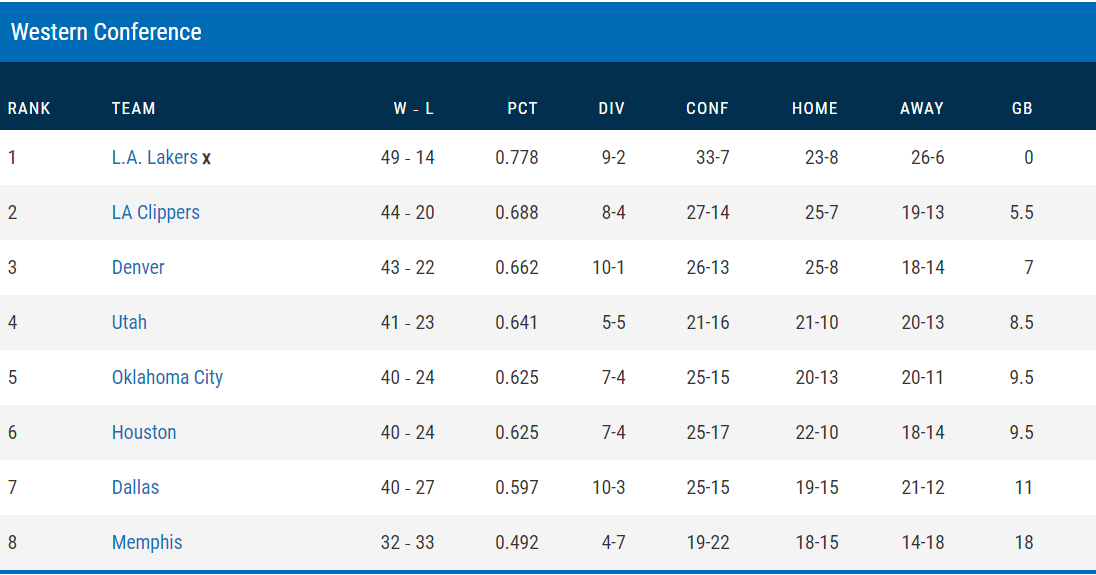Viewport: 1096px width, 575px height.
Task: Open the L.A. Lakers team link
Action: (x=154, y=157)
